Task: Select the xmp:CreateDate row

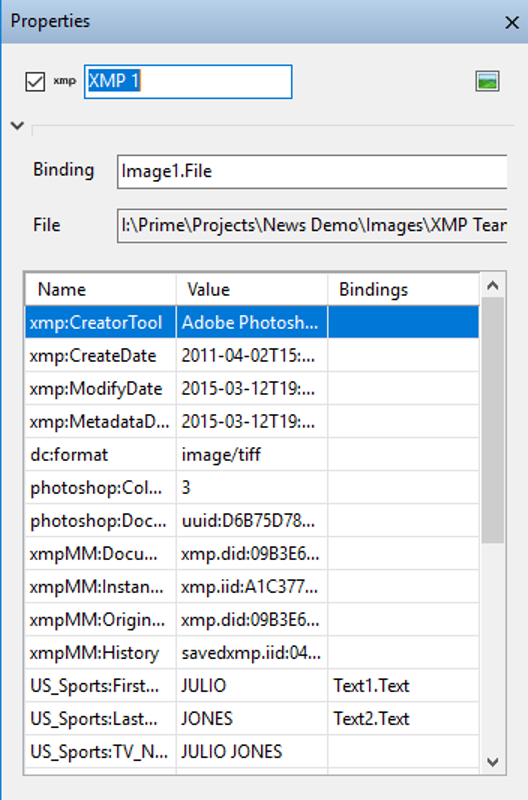Action: coord(252,356)
